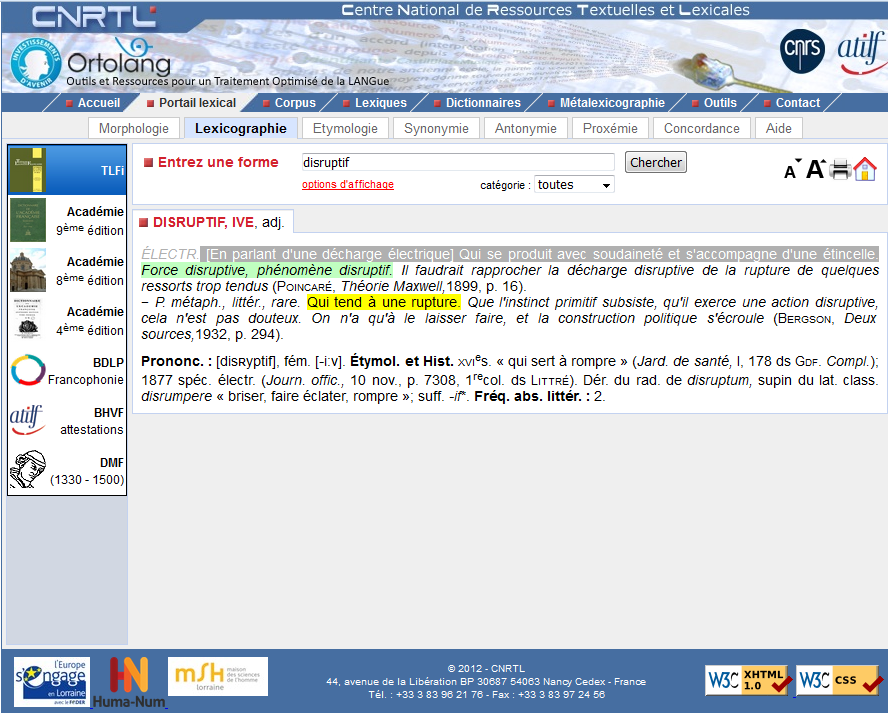Click BHVF attestations text link
888x713 pixels.
click(92, 421)
